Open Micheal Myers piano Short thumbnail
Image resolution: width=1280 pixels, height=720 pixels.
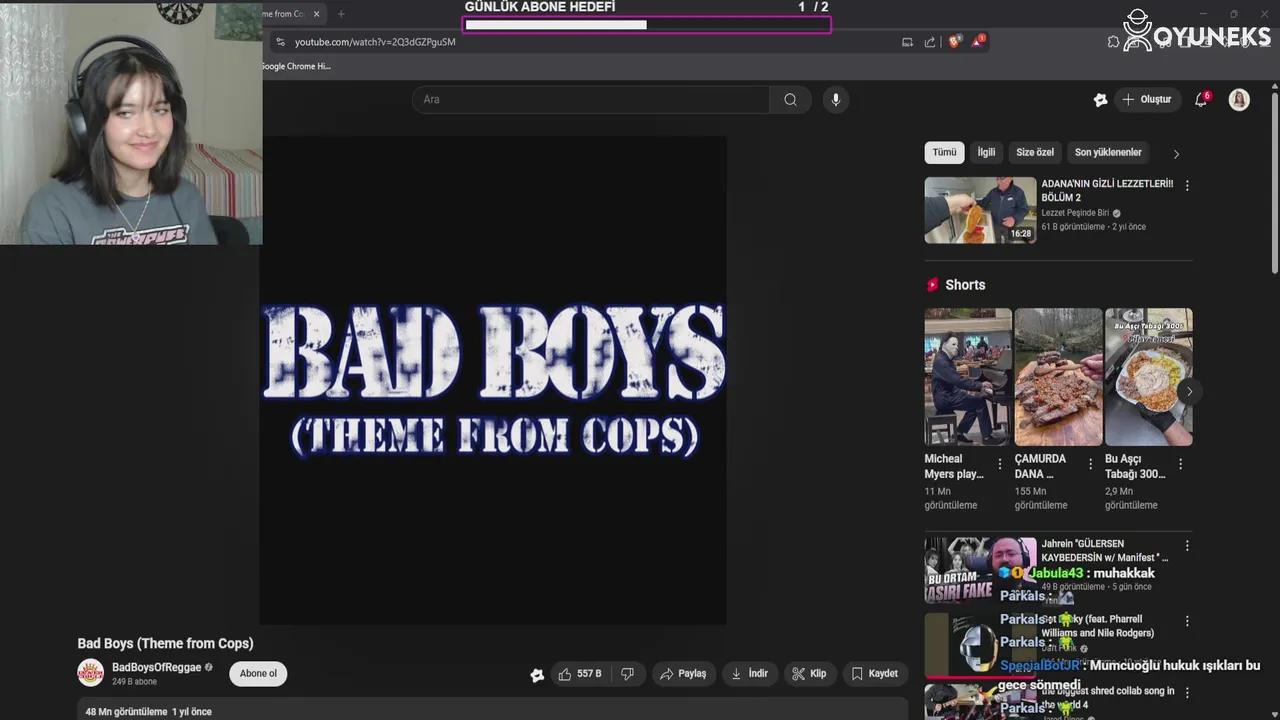tap(968, 377)
